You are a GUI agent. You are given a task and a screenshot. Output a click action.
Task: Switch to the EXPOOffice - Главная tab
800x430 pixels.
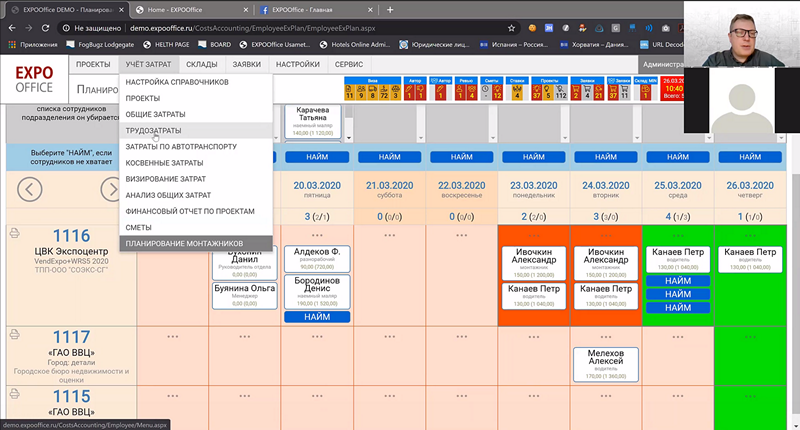[316, 10]
